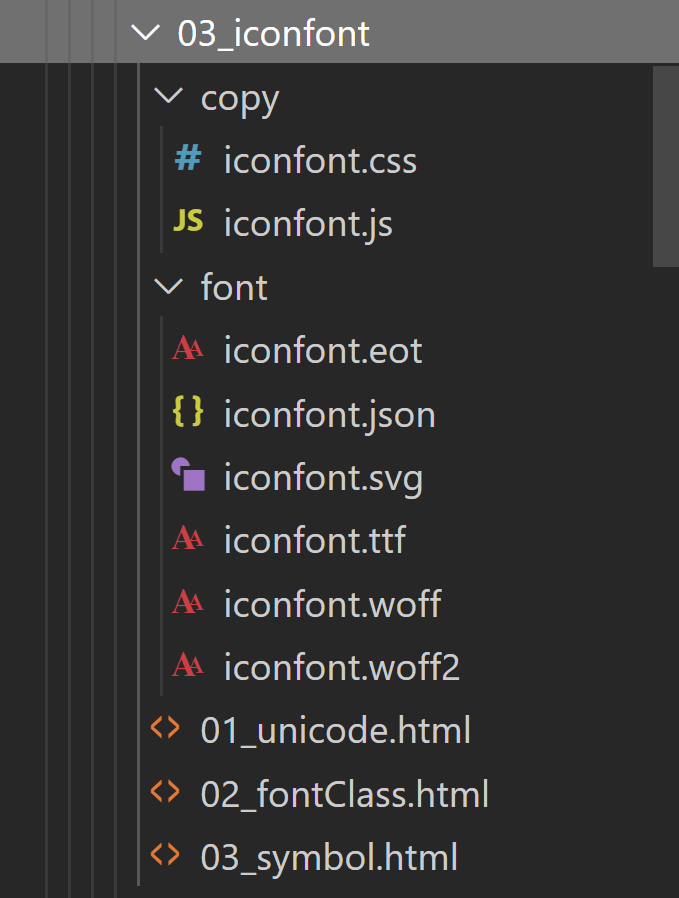Click the CSS icon next to iconfont.css
The image size is (679, 898).
188,159
